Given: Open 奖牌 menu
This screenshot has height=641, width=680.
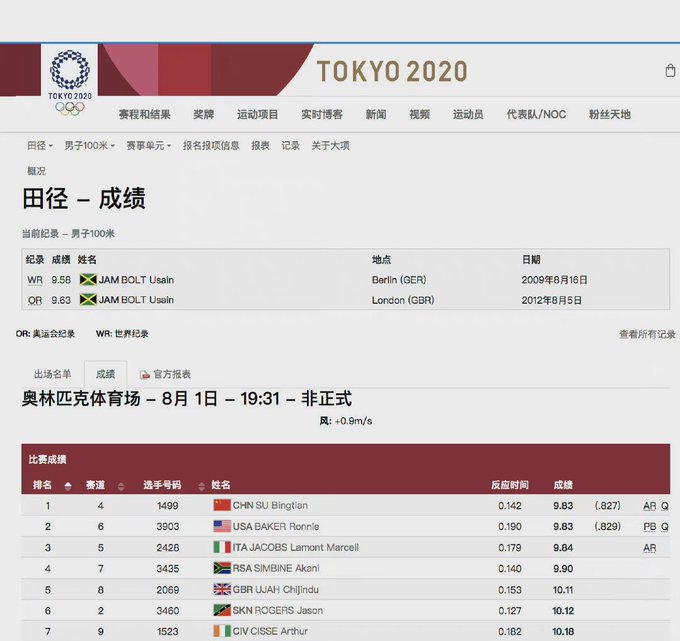Looking at the screenshot, I should coord(204,114).
